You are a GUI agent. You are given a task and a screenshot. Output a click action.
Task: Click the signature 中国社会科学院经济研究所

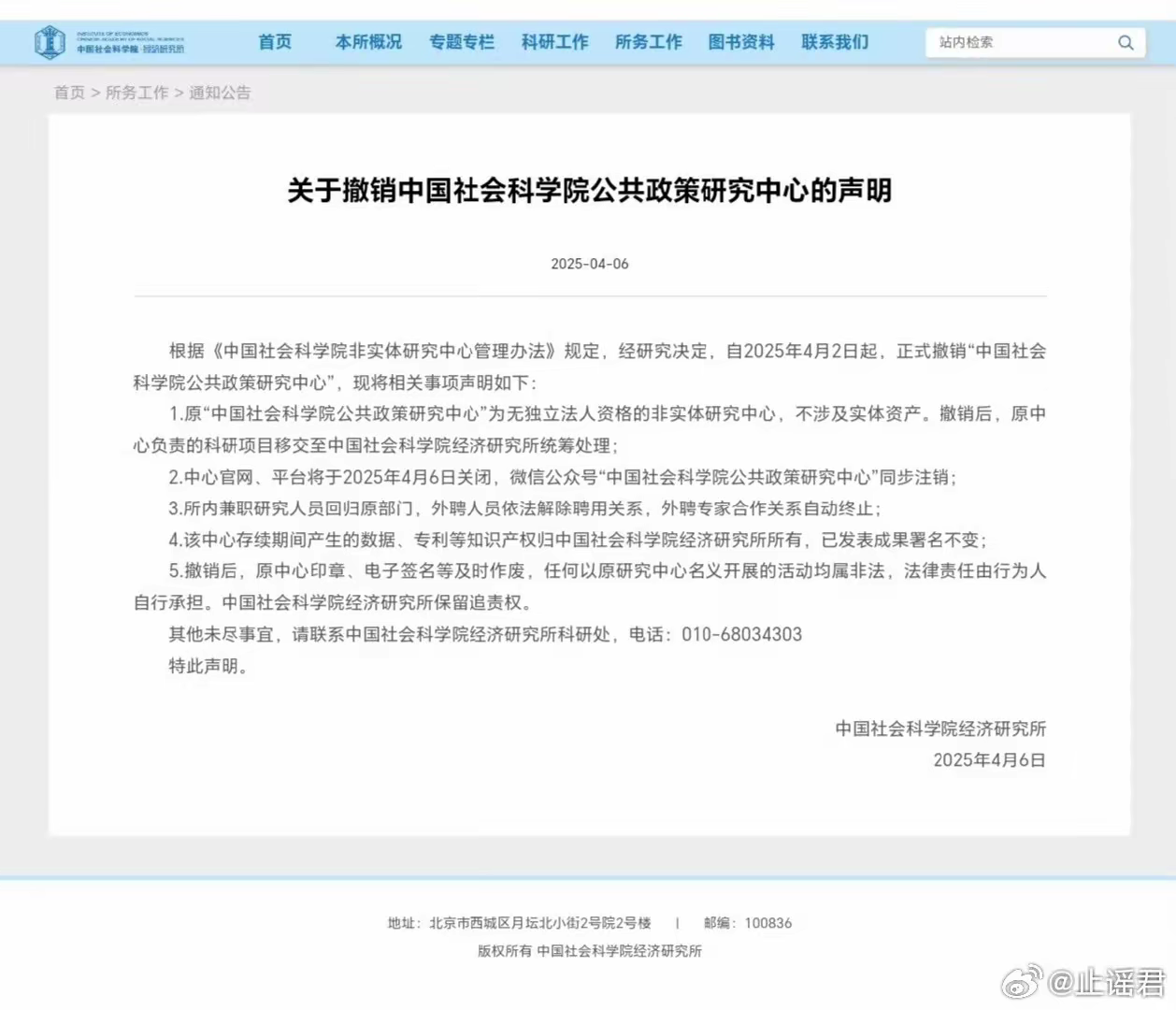click(x=940, y=729)
